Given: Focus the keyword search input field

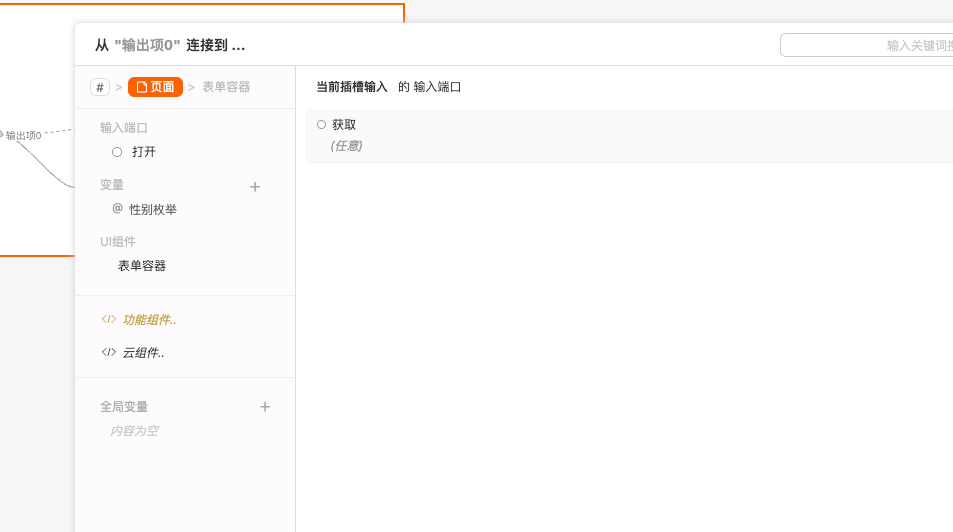Looking at the screenshot, I should (x=866, y=45).
